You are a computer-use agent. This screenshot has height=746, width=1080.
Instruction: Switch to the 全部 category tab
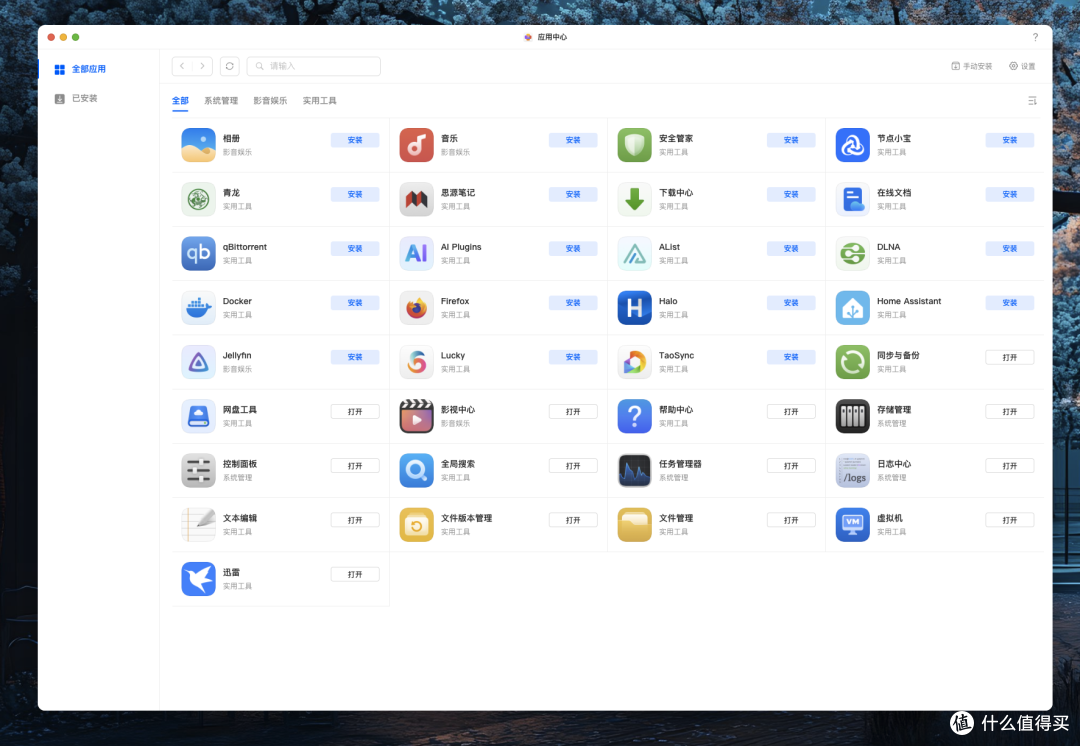180,101
